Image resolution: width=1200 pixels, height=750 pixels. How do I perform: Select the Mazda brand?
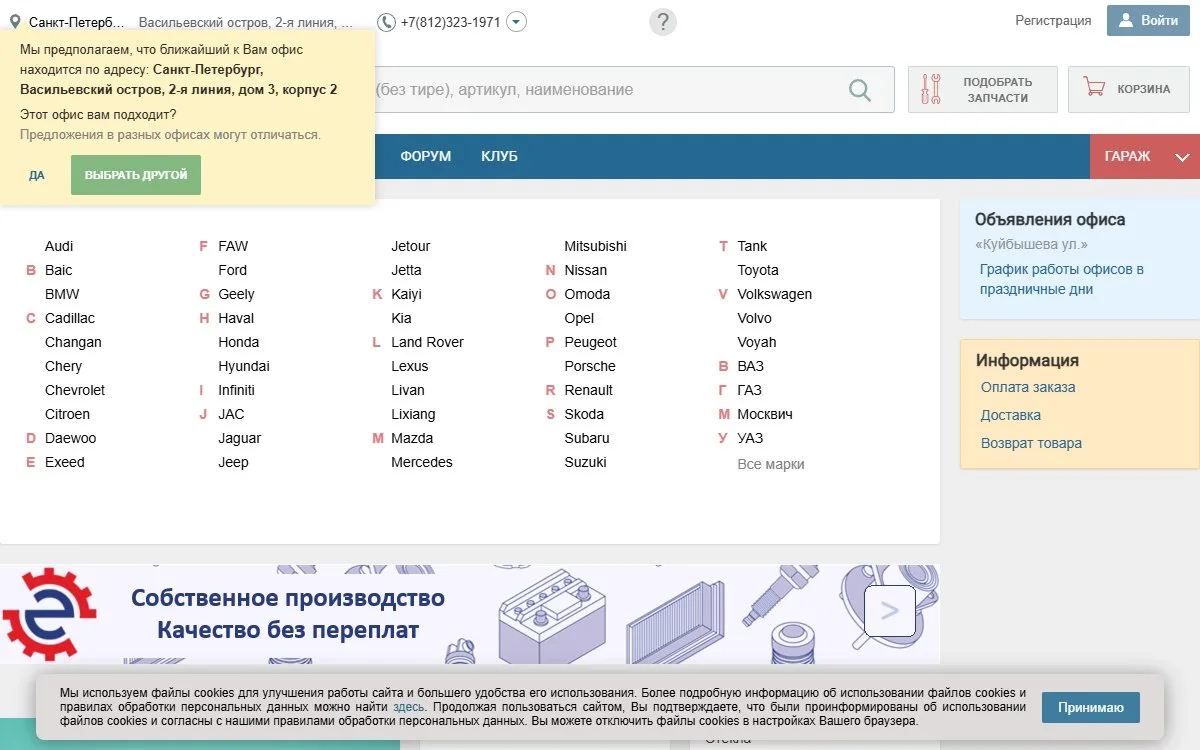[x=412, y=438]
